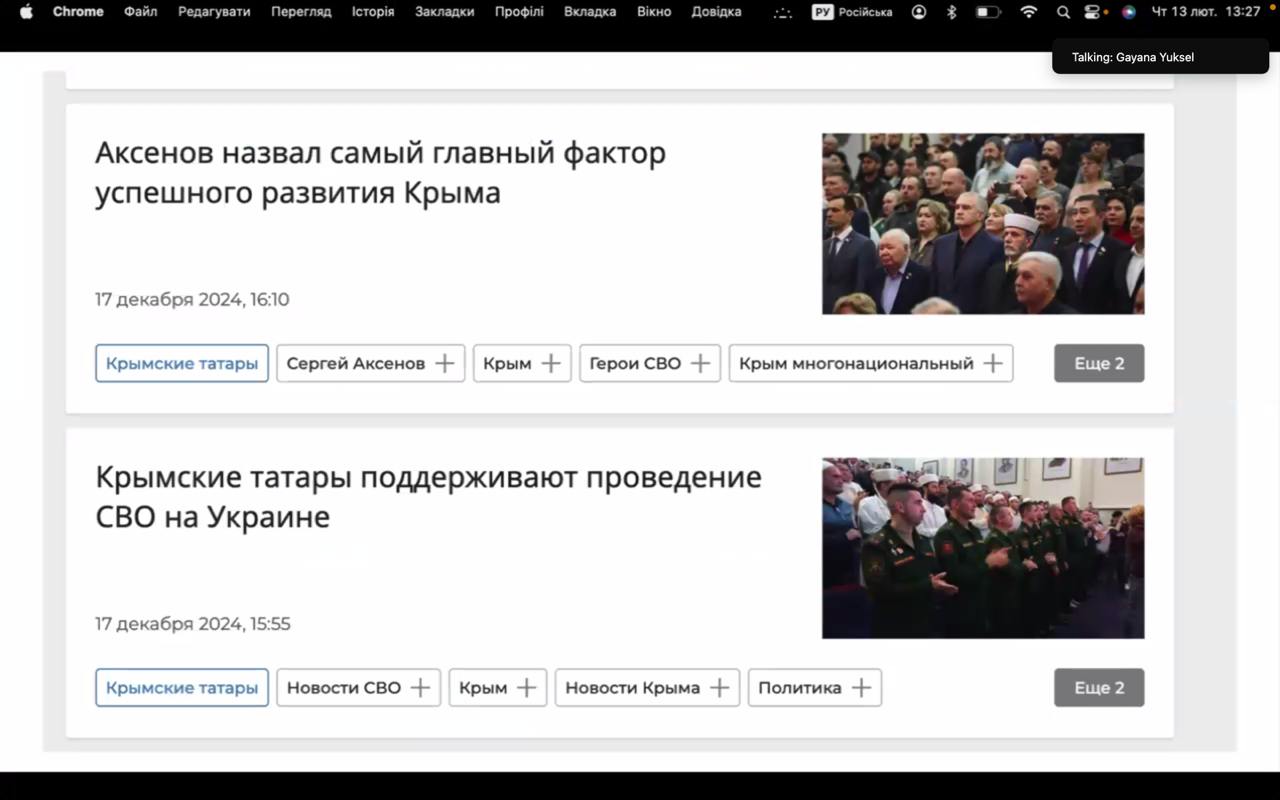Click the Talking: Gayana Yuksel notification

tap(1160, 57)
